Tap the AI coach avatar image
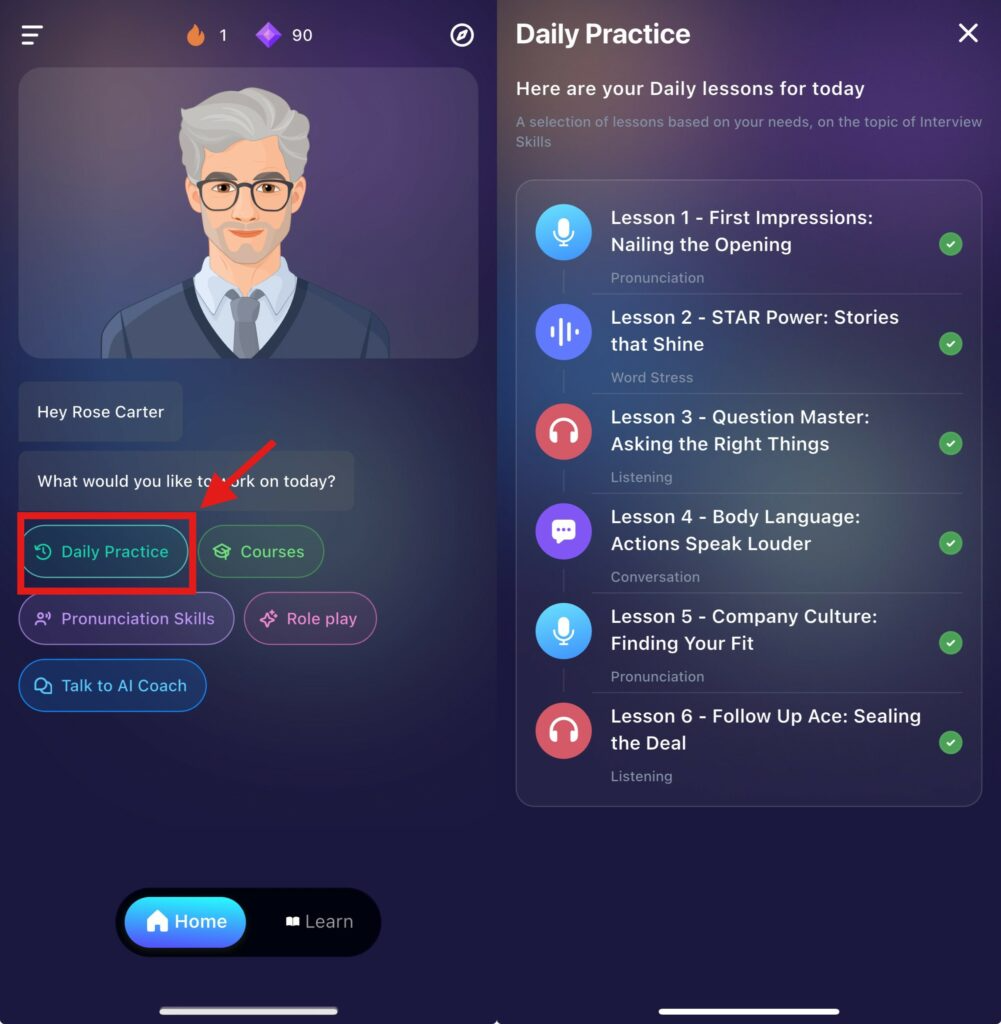Image resolution: width=1001 pixels, height=1024 pixels. tap(248, 213)
